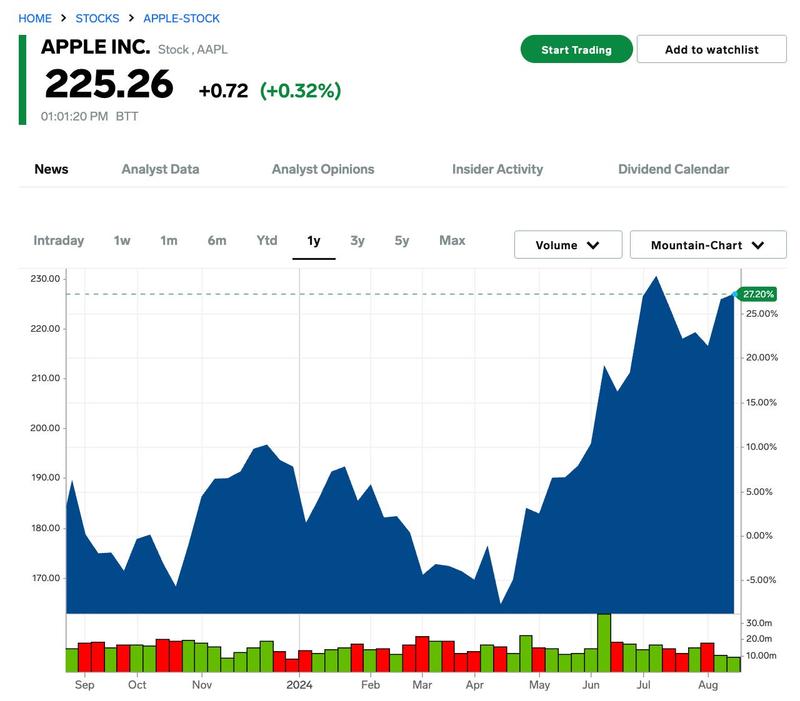This screenshot has height=701, width=800.
Task: Click the 2024 date axis label
Action: pos(299,685)
